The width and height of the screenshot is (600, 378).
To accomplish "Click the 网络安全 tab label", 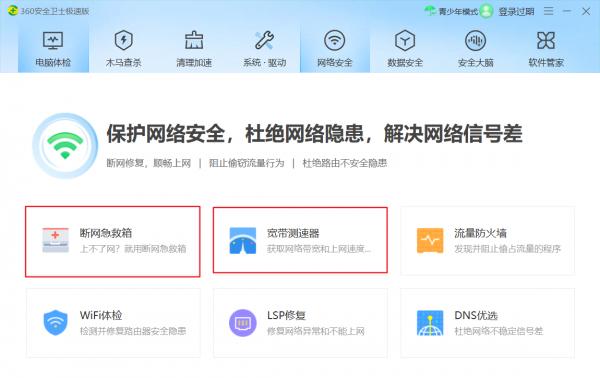I will pos(335,62).
